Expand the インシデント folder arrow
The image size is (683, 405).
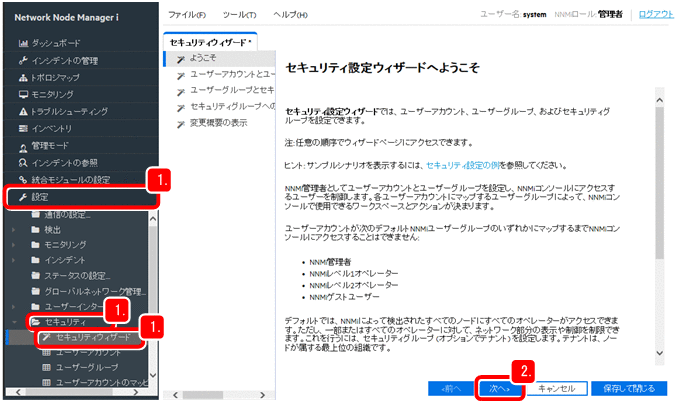(14, 260)
